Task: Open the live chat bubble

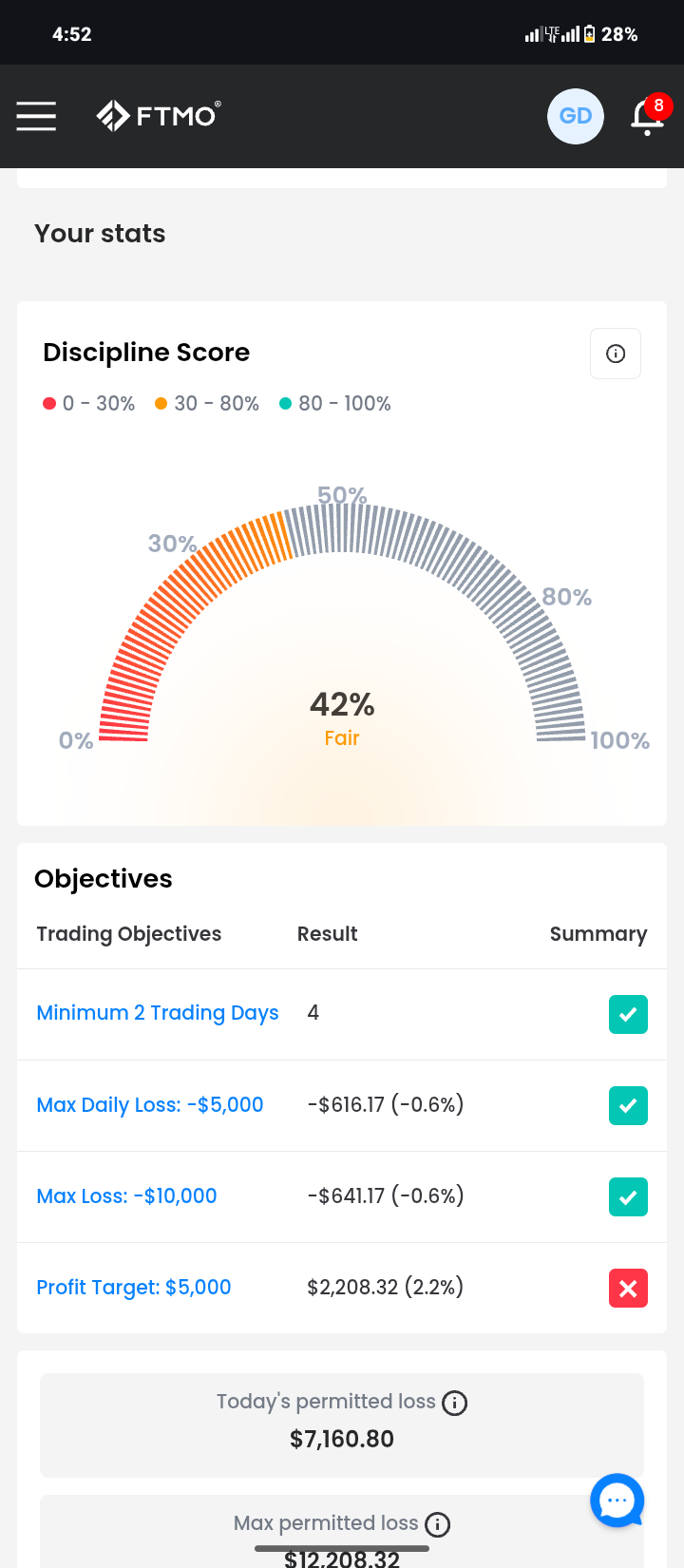Action: pyautogui.click(x=617, y=1501)
